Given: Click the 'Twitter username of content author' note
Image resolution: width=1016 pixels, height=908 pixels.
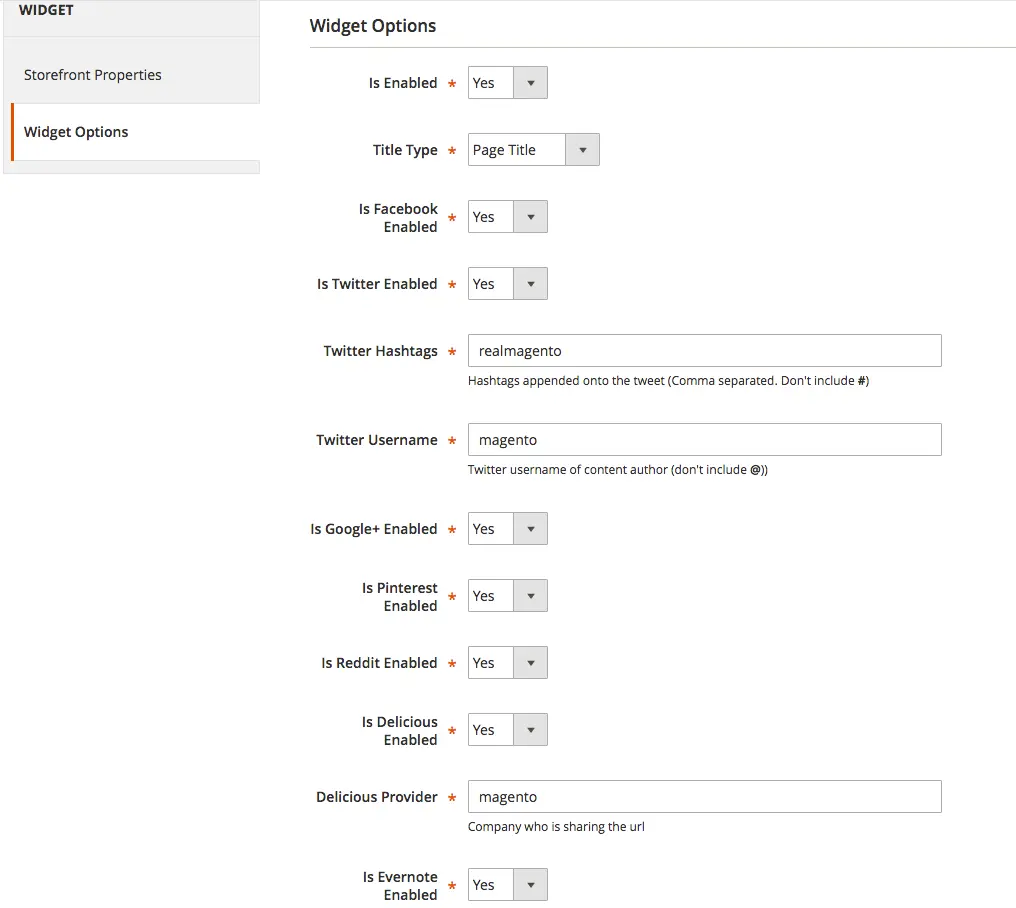Looking at the screenshot, I should pyautogui.click(x=618, y=470).
